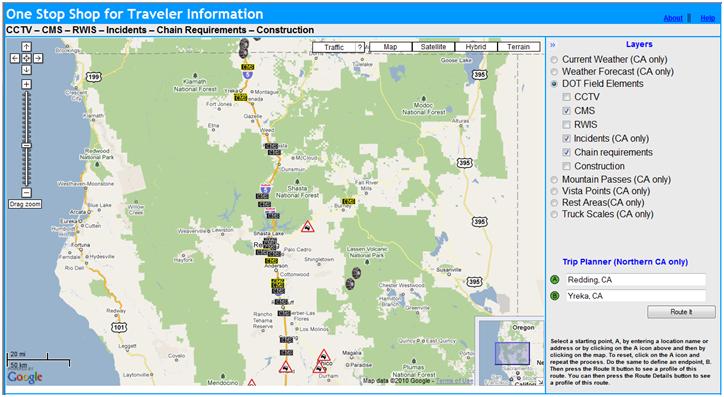Collapse the Layers panel with the » icon
The image size is (724, 397).
553,45
